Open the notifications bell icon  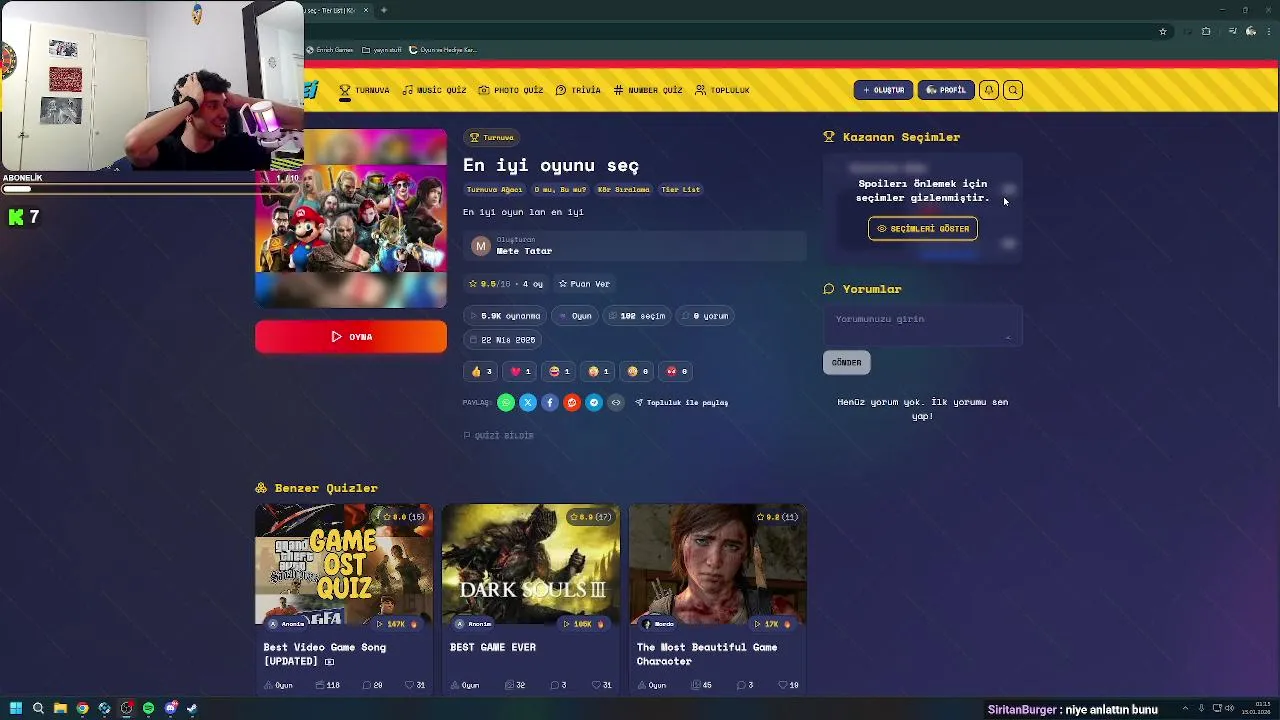coord(989,90)
